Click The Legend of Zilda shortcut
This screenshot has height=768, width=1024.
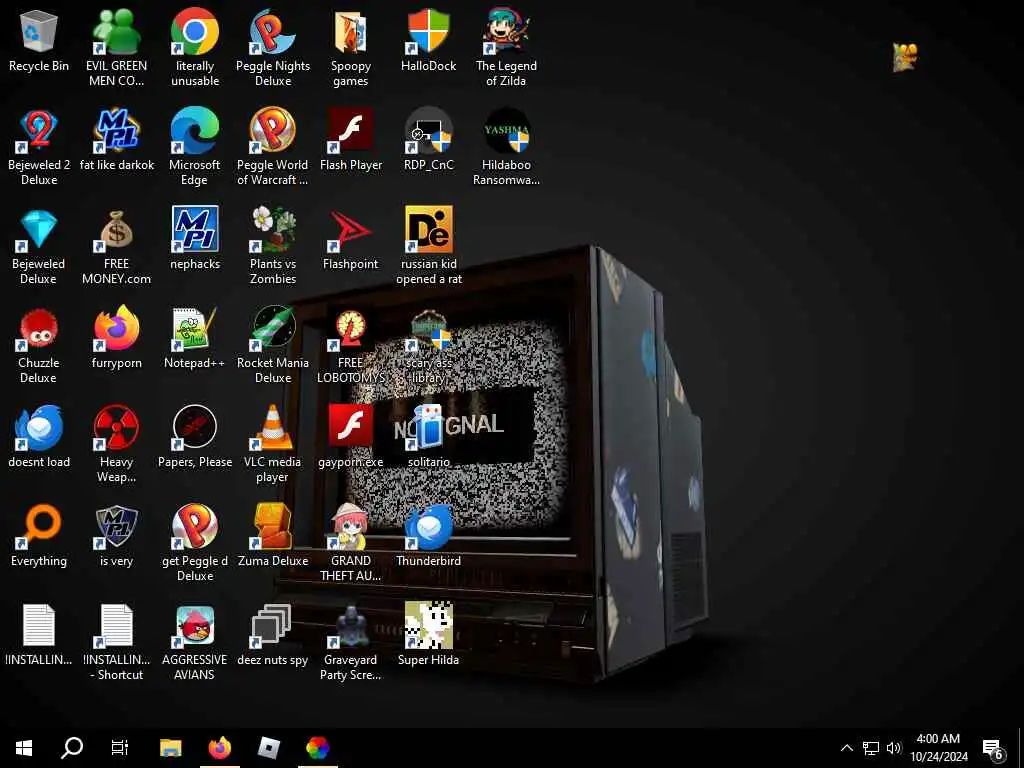[506, 31]
